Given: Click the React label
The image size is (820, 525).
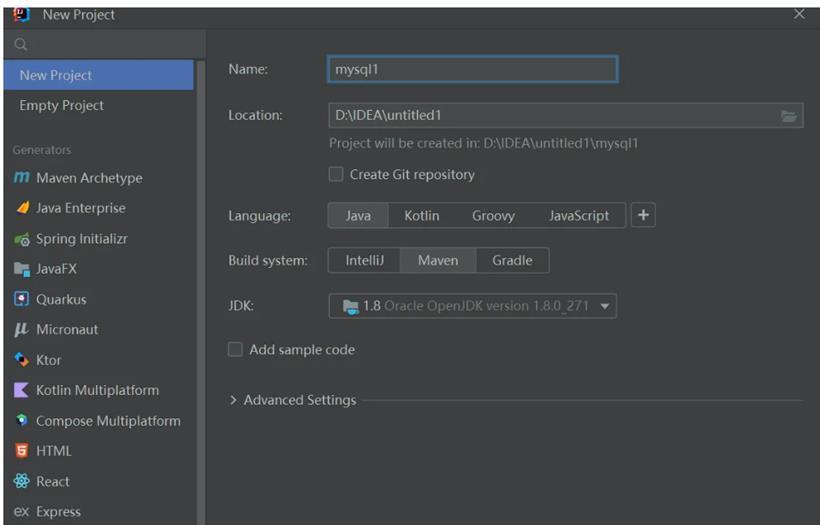Looking at the screenshot, I should tap(53, 481).
